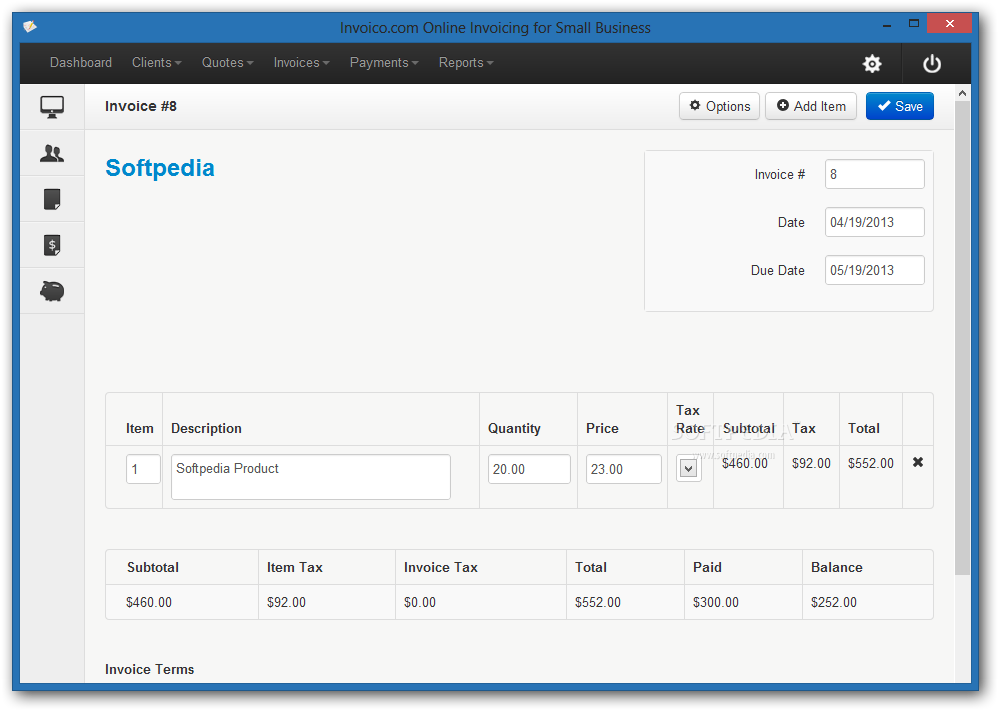Open the quotes document sidebar icon

[52, 199]
